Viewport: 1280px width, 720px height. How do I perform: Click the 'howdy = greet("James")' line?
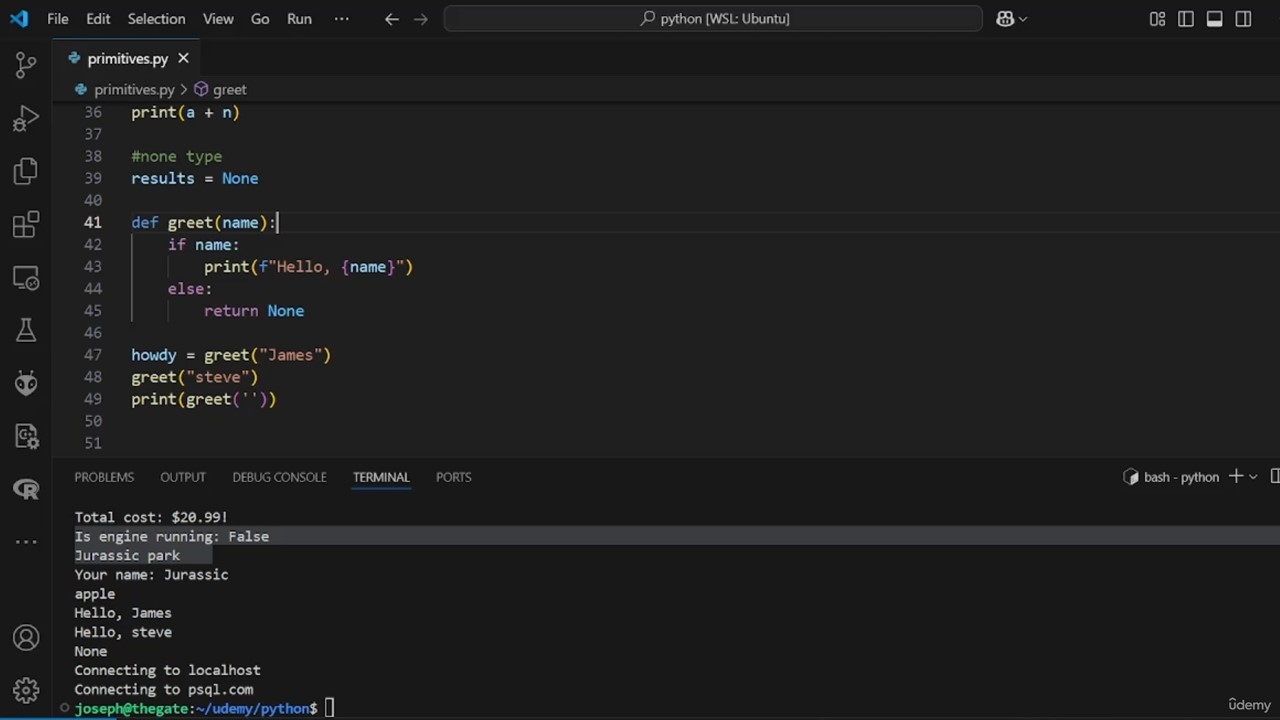click(231, 355)
